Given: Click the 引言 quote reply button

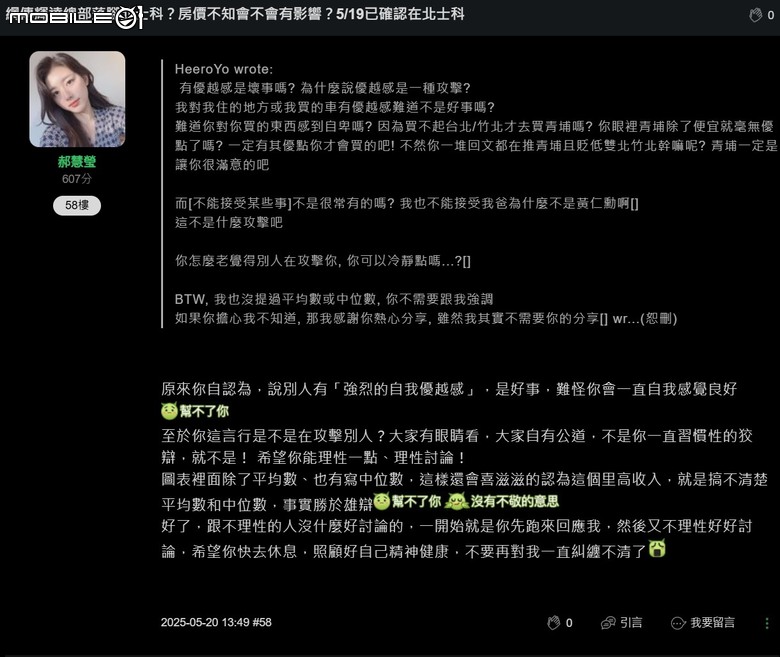Looking at the screenshot, I should (622, 623).
